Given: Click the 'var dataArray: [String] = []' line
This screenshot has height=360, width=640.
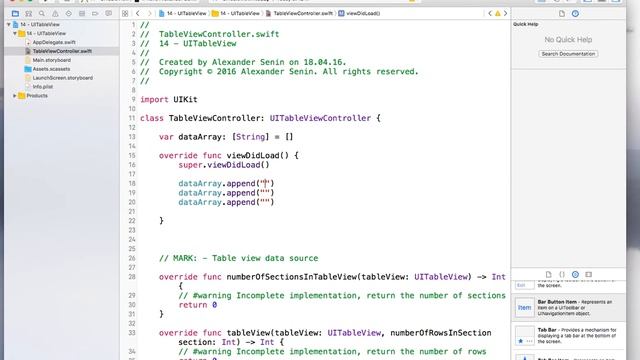Looking at the screenshot, I should point(226,137).
